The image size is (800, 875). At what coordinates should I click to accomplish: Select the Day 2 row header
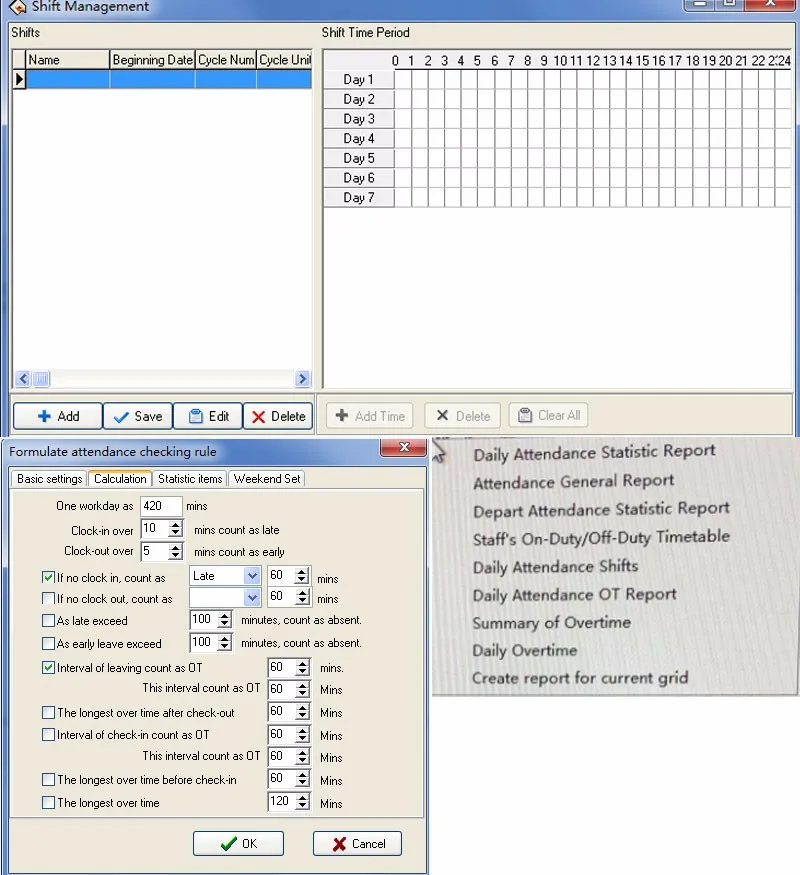click(x=359, y=99)
